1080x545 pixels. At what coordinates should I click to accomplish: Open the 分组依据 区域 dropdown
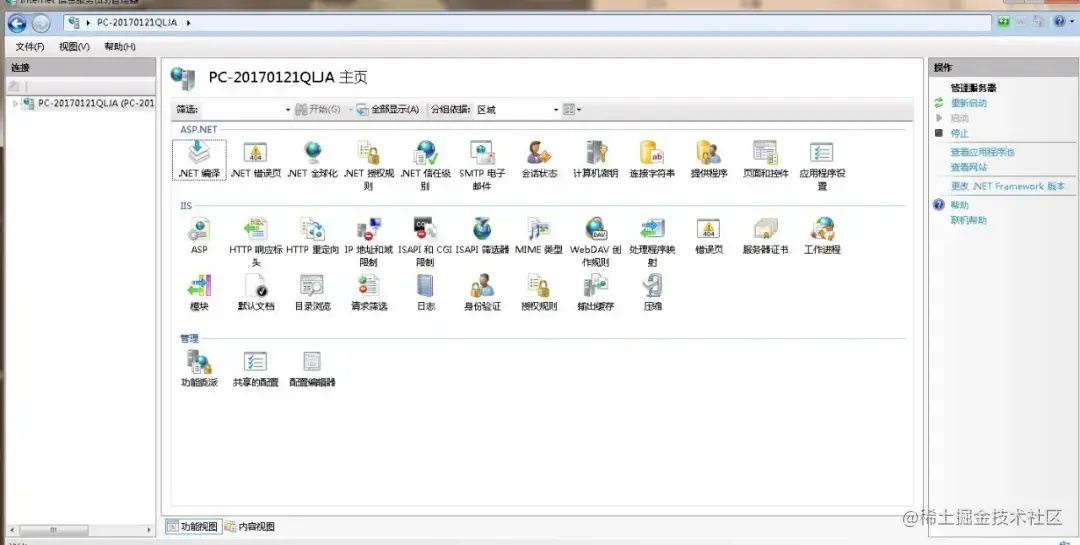pyautogui.click(x=556, y=110)
